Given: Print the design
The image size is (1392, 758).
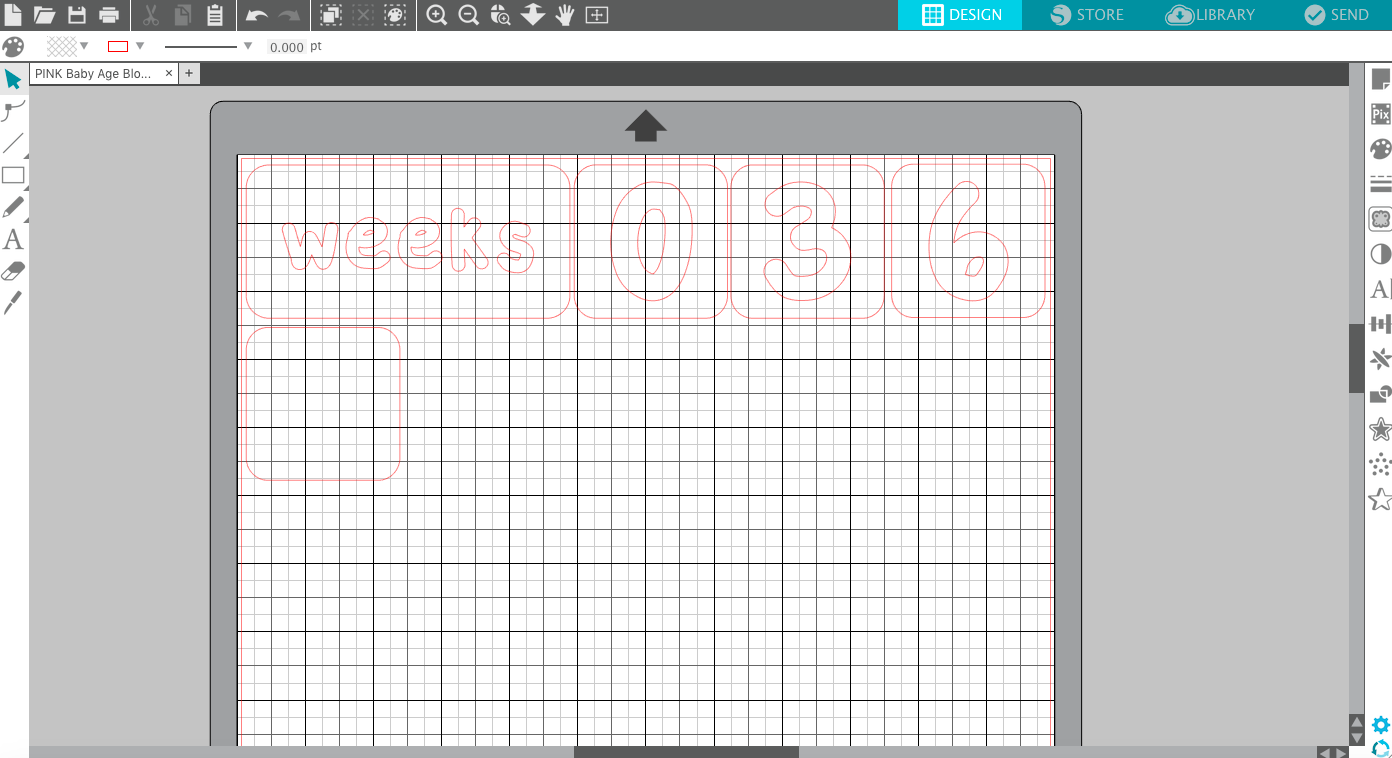Looking at the screenshot, I should point(109,15).
